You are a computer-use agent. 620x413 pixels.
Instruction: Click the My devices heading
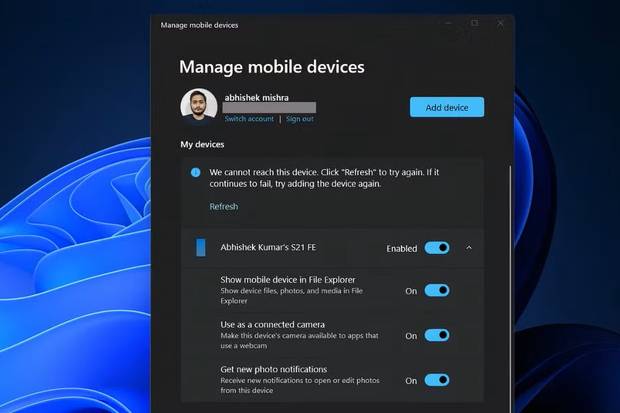202,144
